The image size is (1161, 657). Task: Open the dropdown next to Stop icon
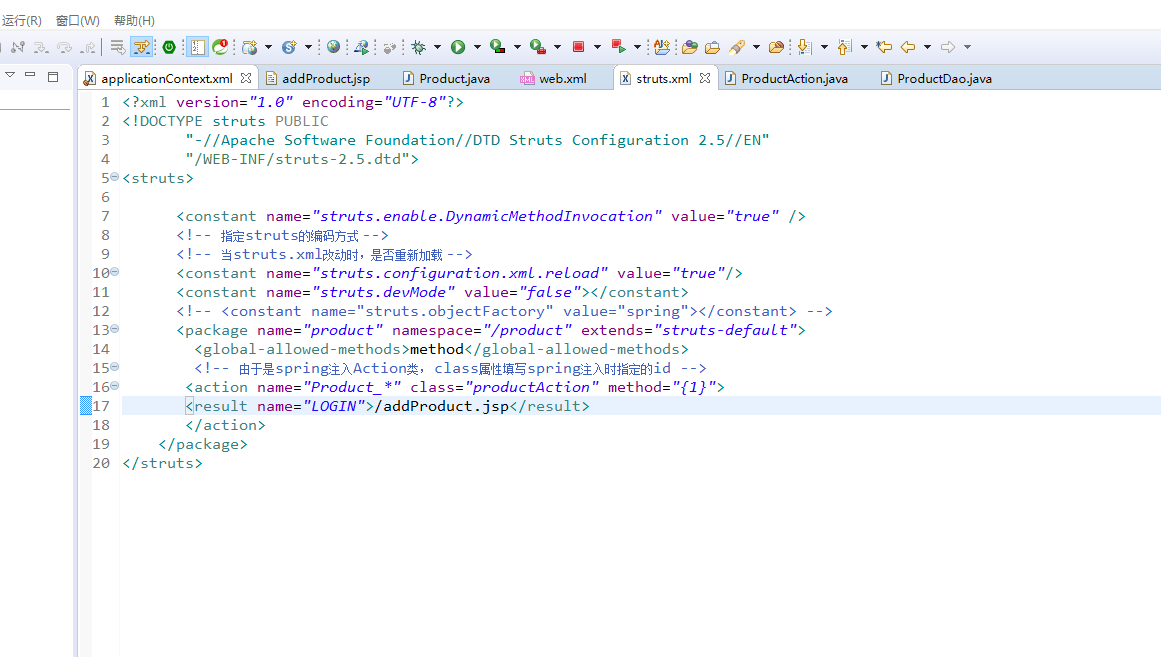(x=597, y=47)
